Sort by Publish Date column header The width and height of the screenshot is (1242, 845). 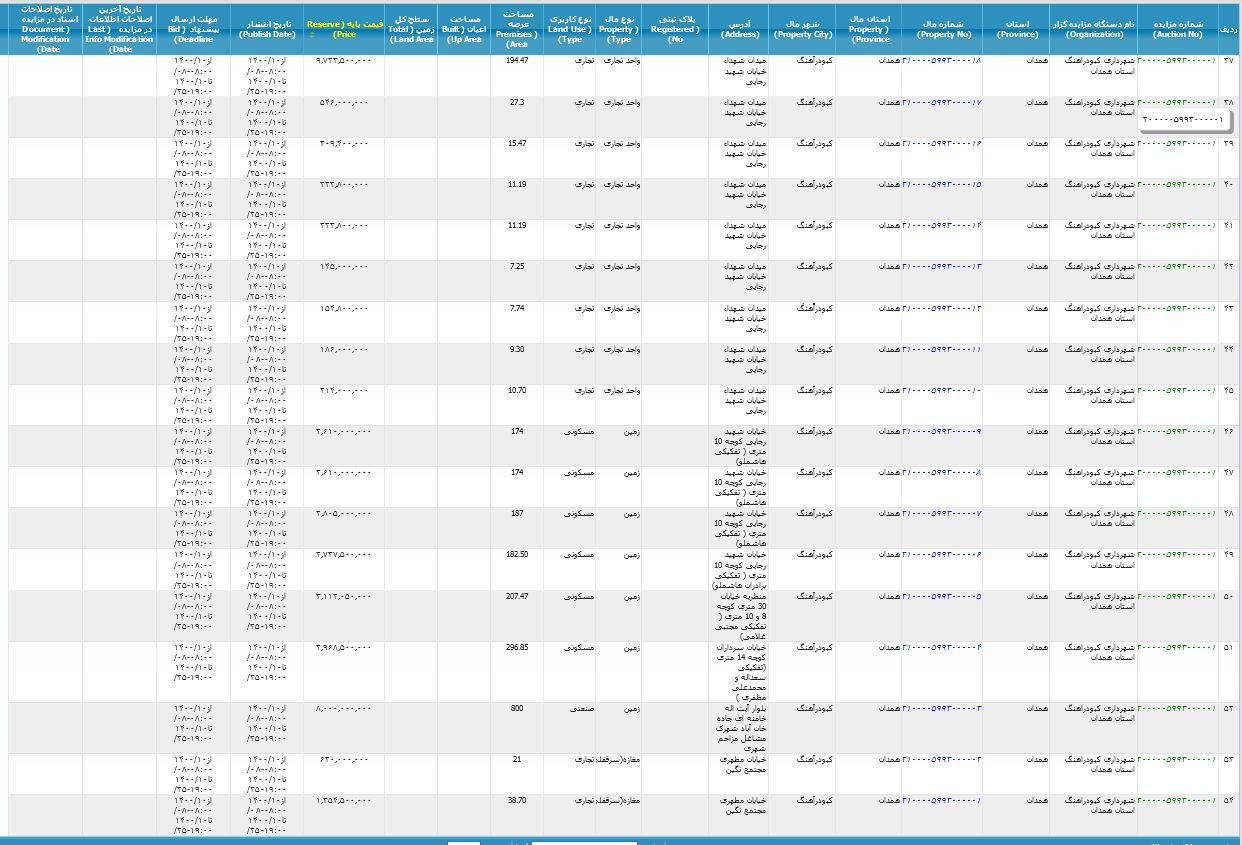[267, 28]
